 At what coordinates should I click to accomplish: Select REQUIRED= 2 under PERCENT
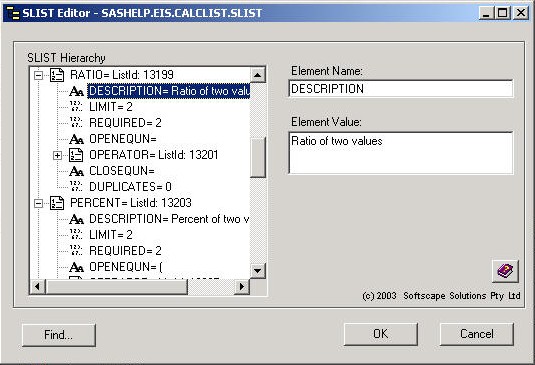pos(125,251)
